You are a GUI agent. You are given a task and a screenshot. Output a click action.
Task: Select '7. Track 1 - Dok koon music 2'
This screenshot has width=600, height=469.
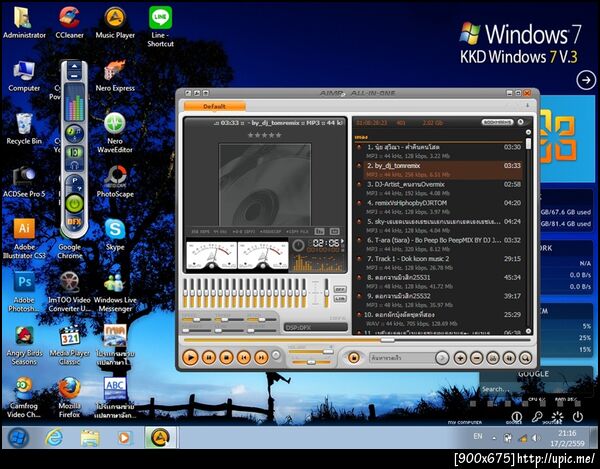pyautogui.click(x=439, y=263)
